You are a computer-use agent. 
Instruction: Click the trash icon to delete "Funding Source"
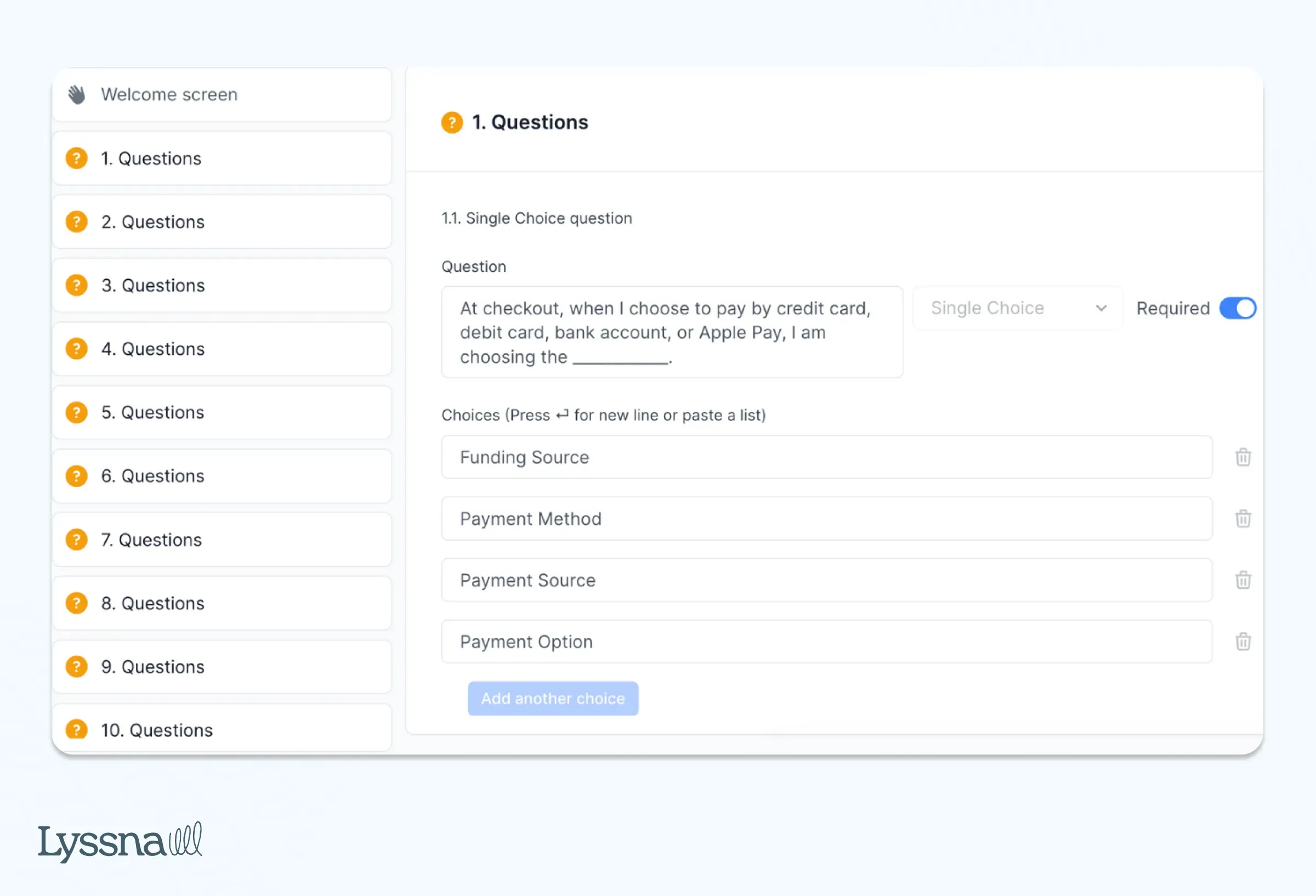[1244, 458]
